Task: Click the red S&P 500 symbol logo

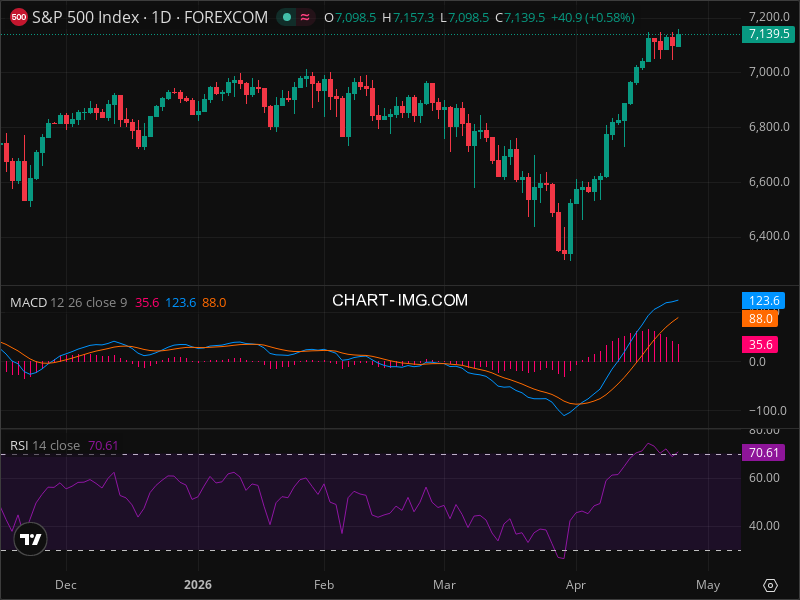Action: tap(19, 17)
